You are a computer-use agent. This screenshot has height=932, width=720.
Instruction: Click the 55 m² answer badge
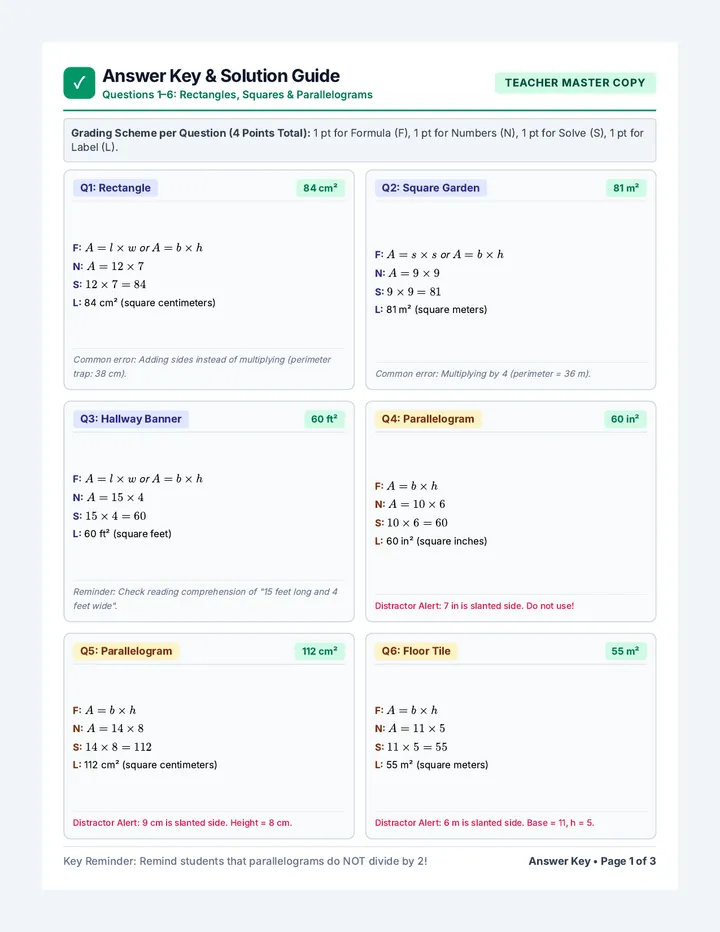coord(625,651)
